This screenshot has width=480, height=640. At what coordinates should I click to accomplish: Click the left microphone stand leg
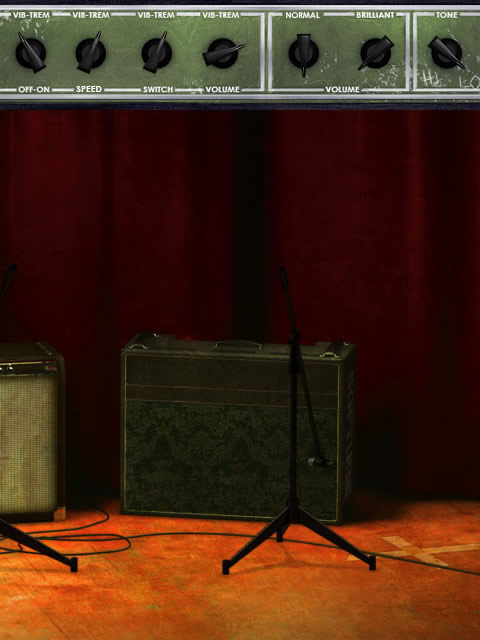click(38, 545)
